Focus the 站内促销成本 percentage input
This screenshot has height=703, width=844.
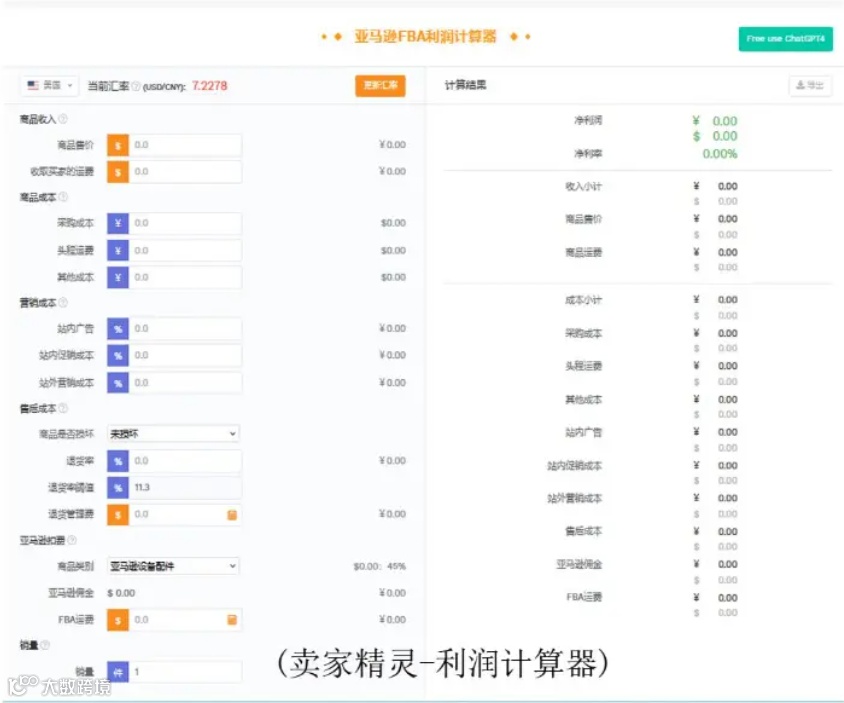tap(185, 356)
